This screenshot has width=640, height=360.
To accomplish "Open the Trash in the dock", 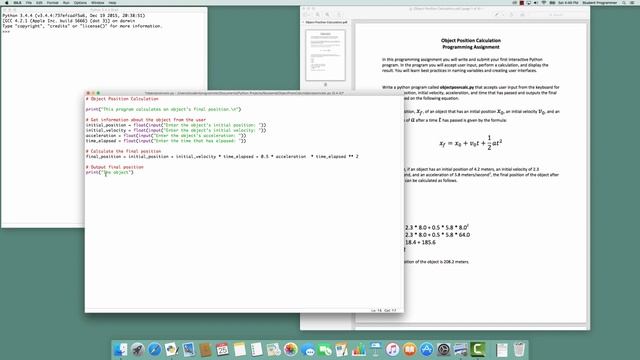I will (x=519, y=350).
